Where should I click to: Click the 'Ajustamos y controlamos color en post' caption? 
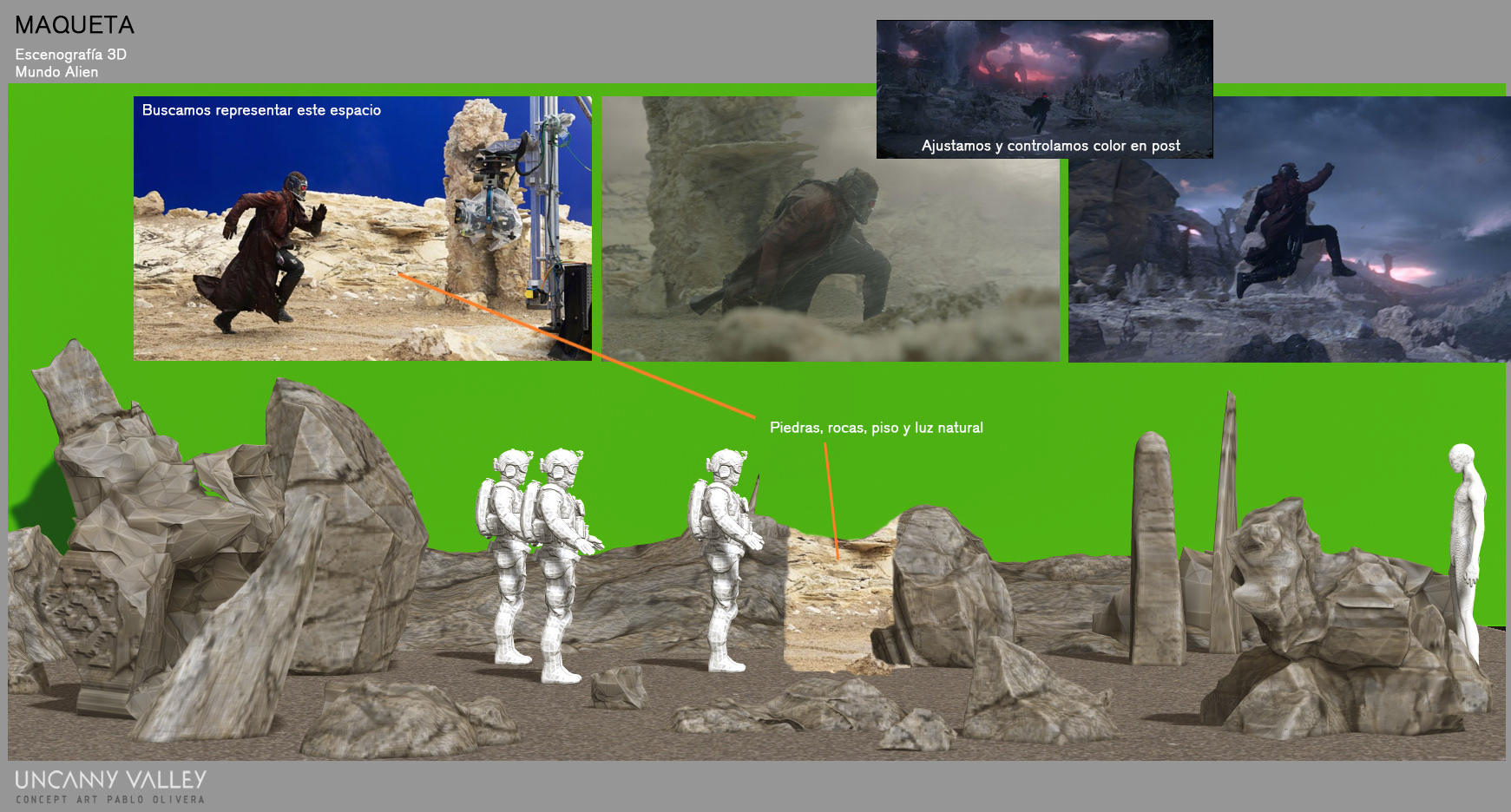point(1050,146)
